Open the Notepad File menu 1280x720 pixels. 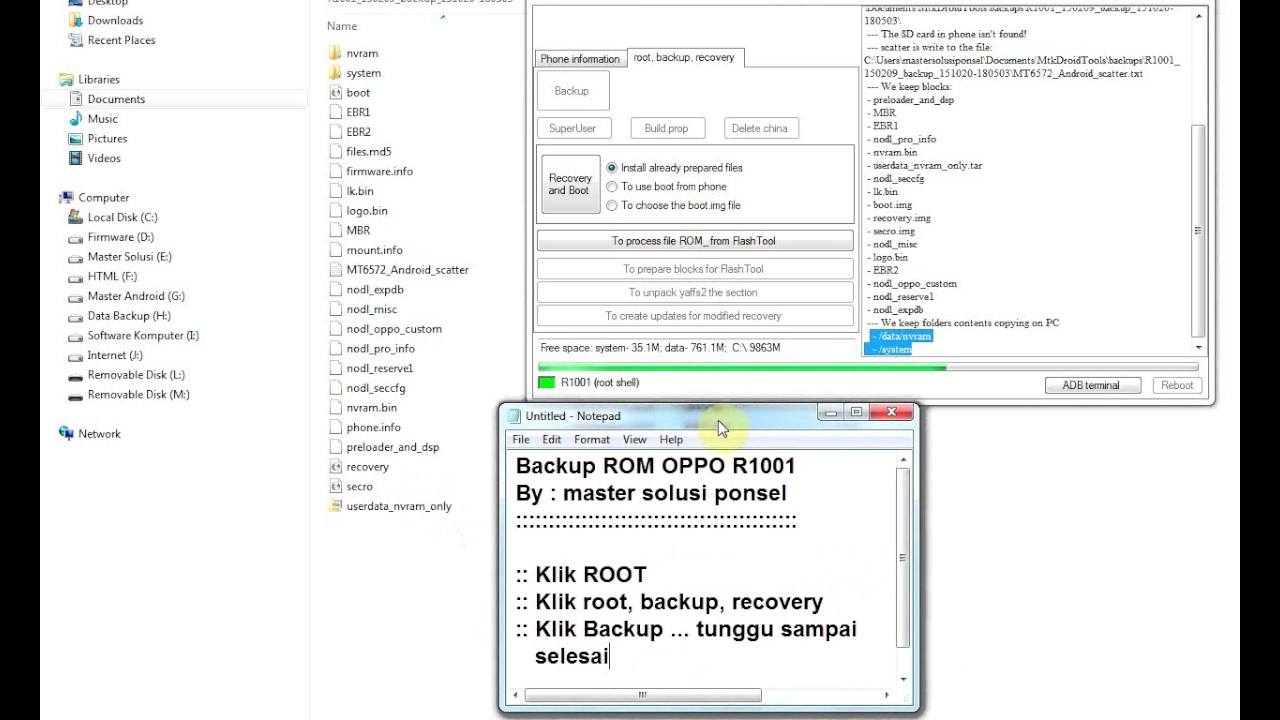click(x=521, y=439)
